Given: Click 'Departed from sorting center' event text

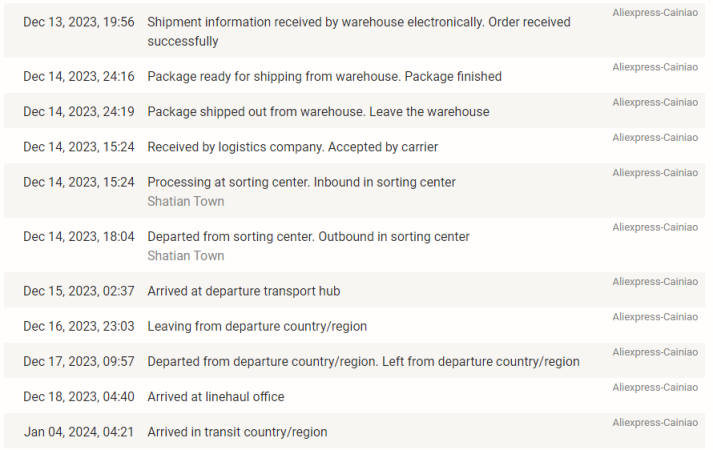Looking at the screenshot, I should click(308, 237).
